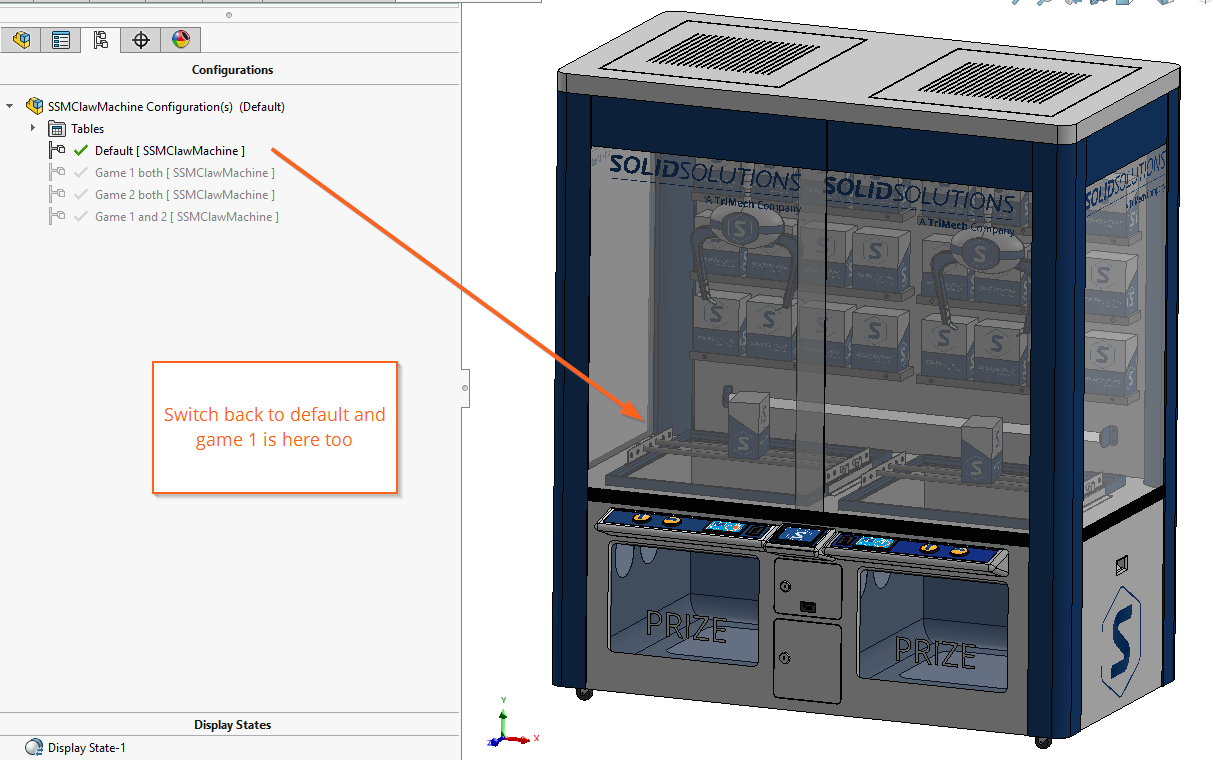This screenshot has width=1213, height=760.
Task: Expand the Display States pane header
Action: coord(232,724)
